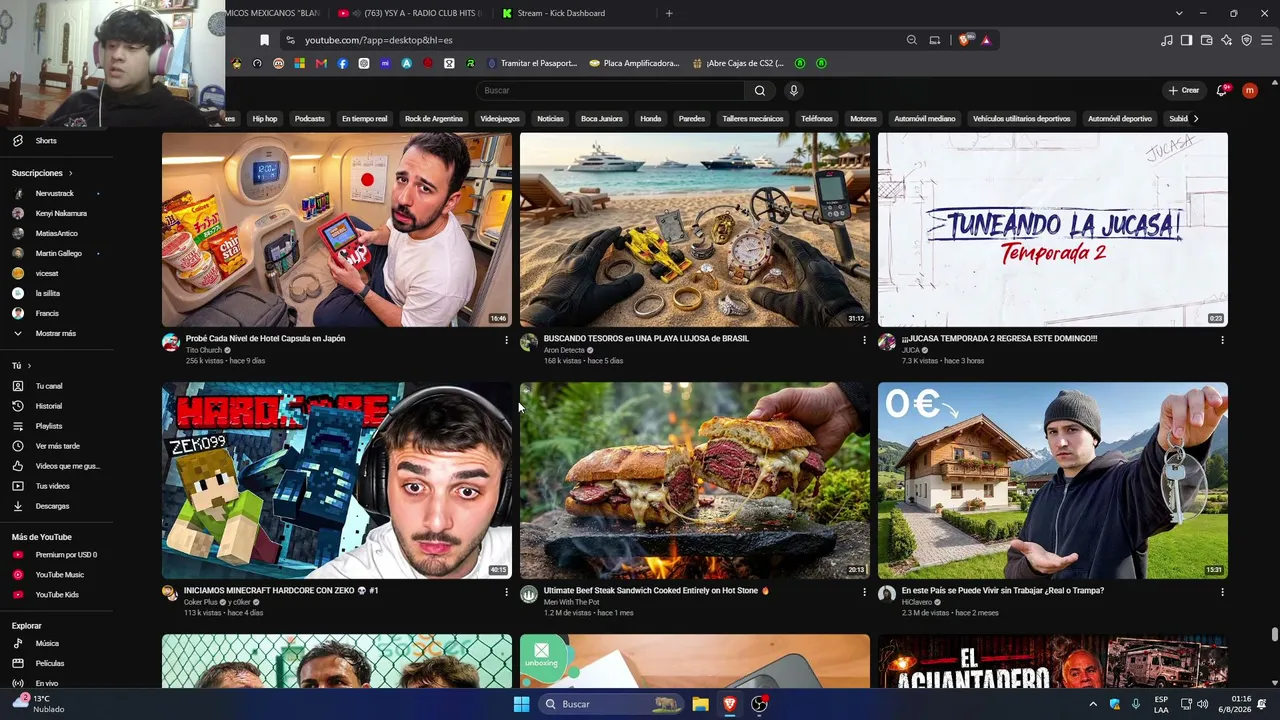Switch to the YSY A Radio Club Hits tab
Viewport: 1280px width, 720px height.
coord(410,13)
